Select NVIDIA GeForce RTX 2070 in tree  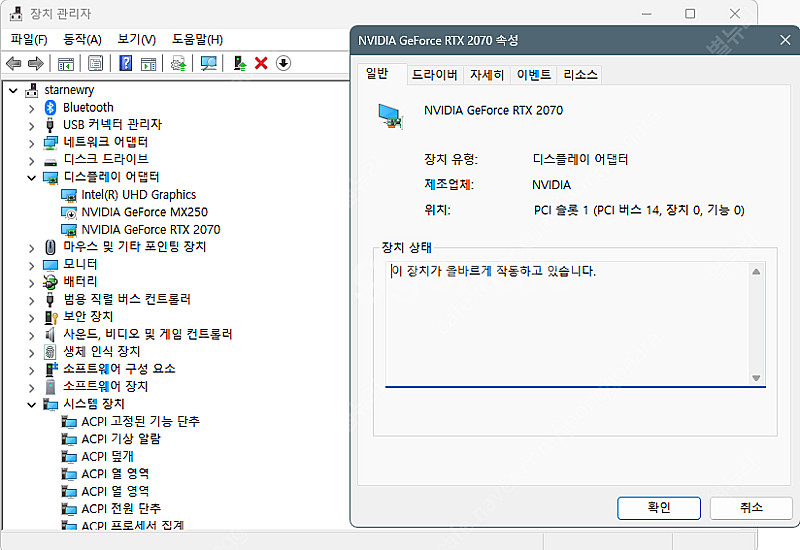pos(151,230)
